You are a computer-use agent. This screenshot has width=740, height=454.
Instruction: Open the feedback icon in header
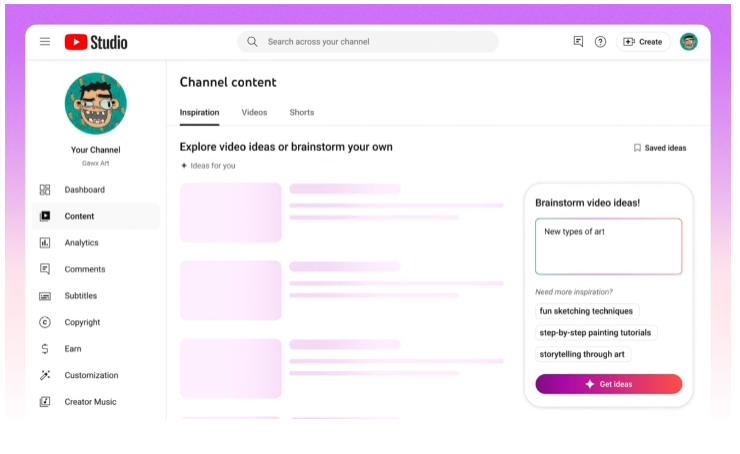[x=578, y=42]
